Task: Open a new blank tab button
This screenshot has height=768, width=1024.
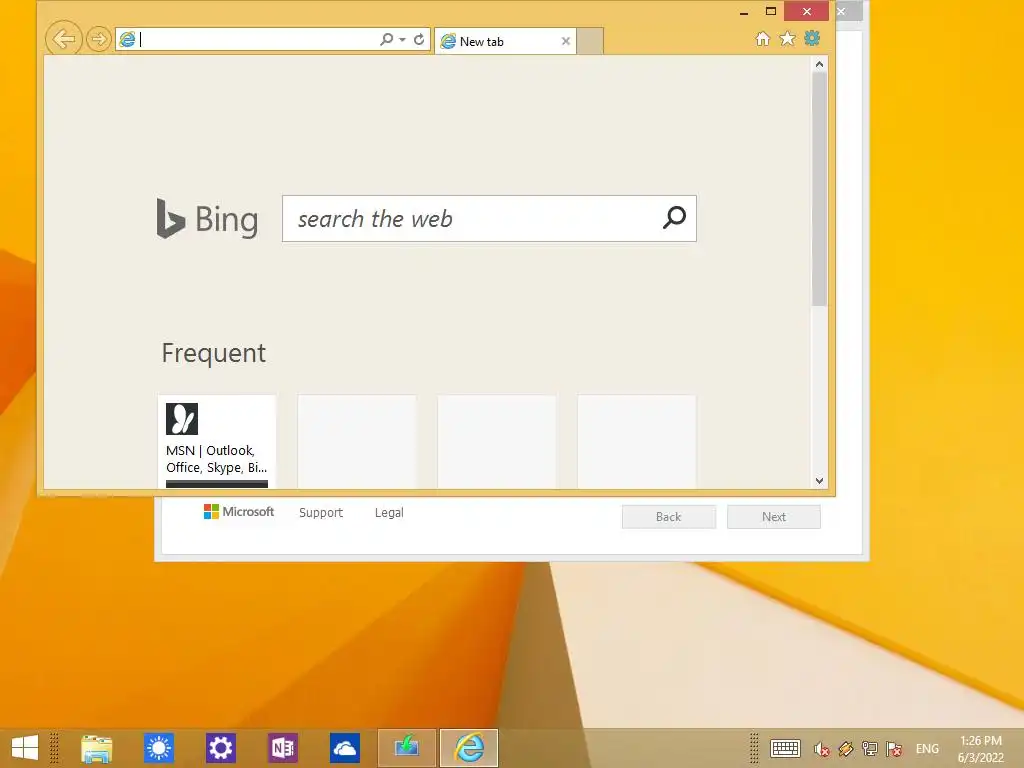Action: pos(590,41)
